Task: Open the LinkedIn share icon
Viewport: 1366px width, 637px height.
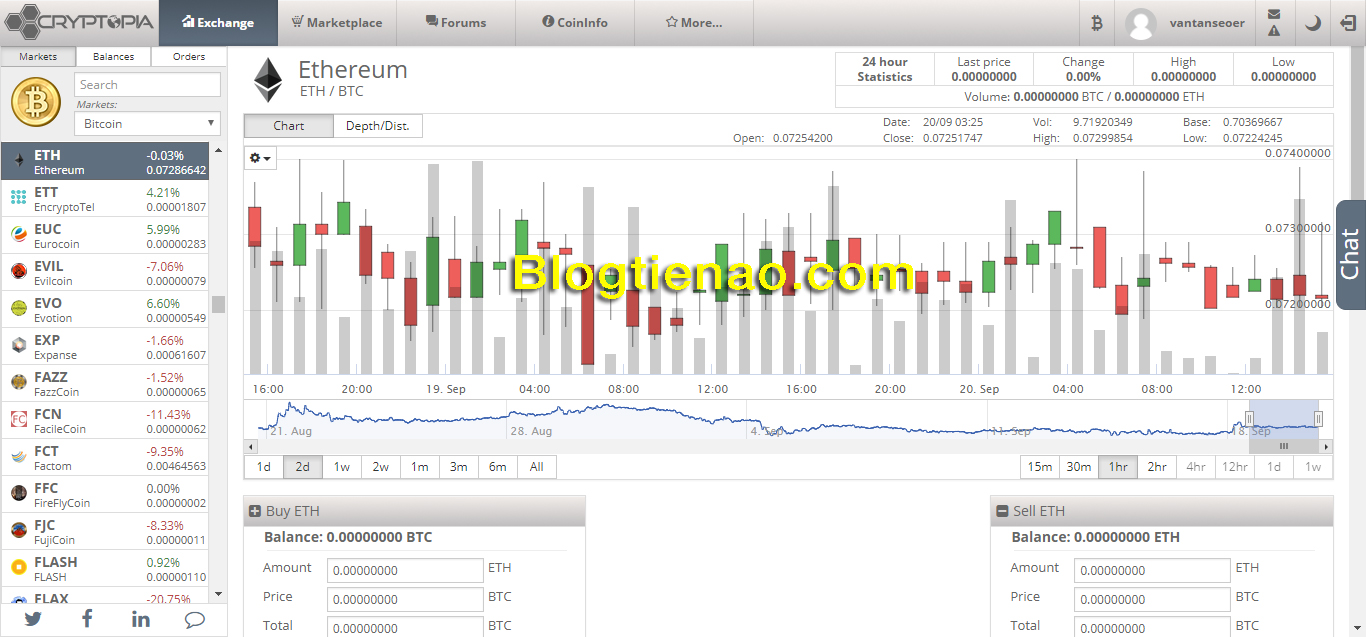Action: tap(141, 619)
